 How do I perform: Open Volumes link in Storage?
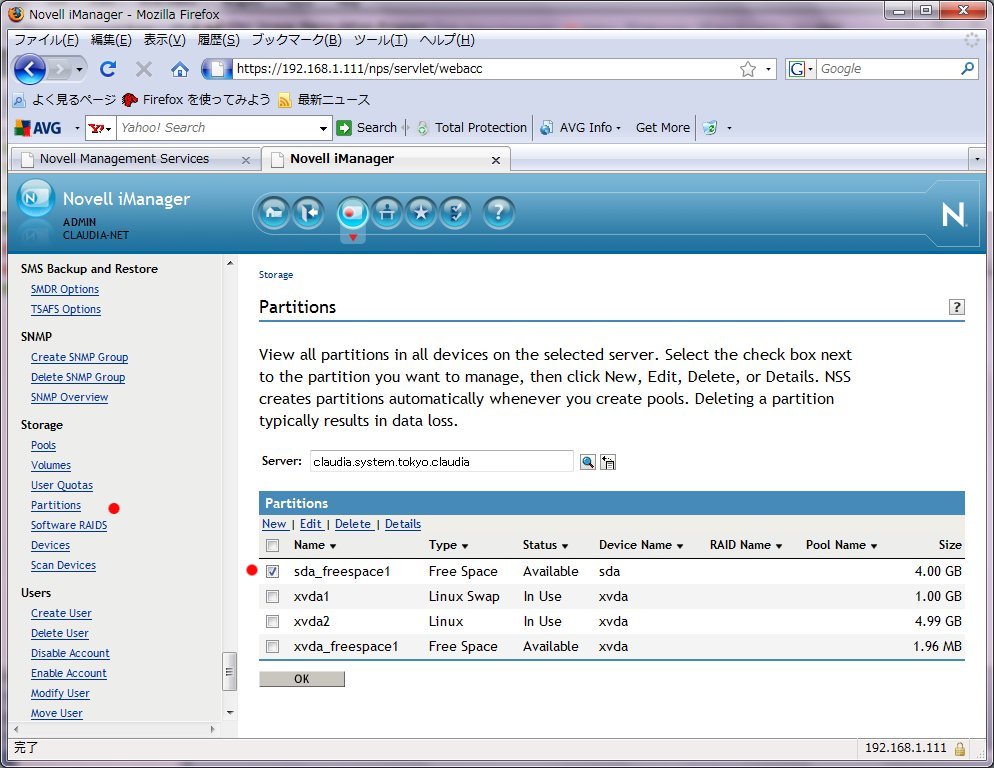tap(51, 465)
